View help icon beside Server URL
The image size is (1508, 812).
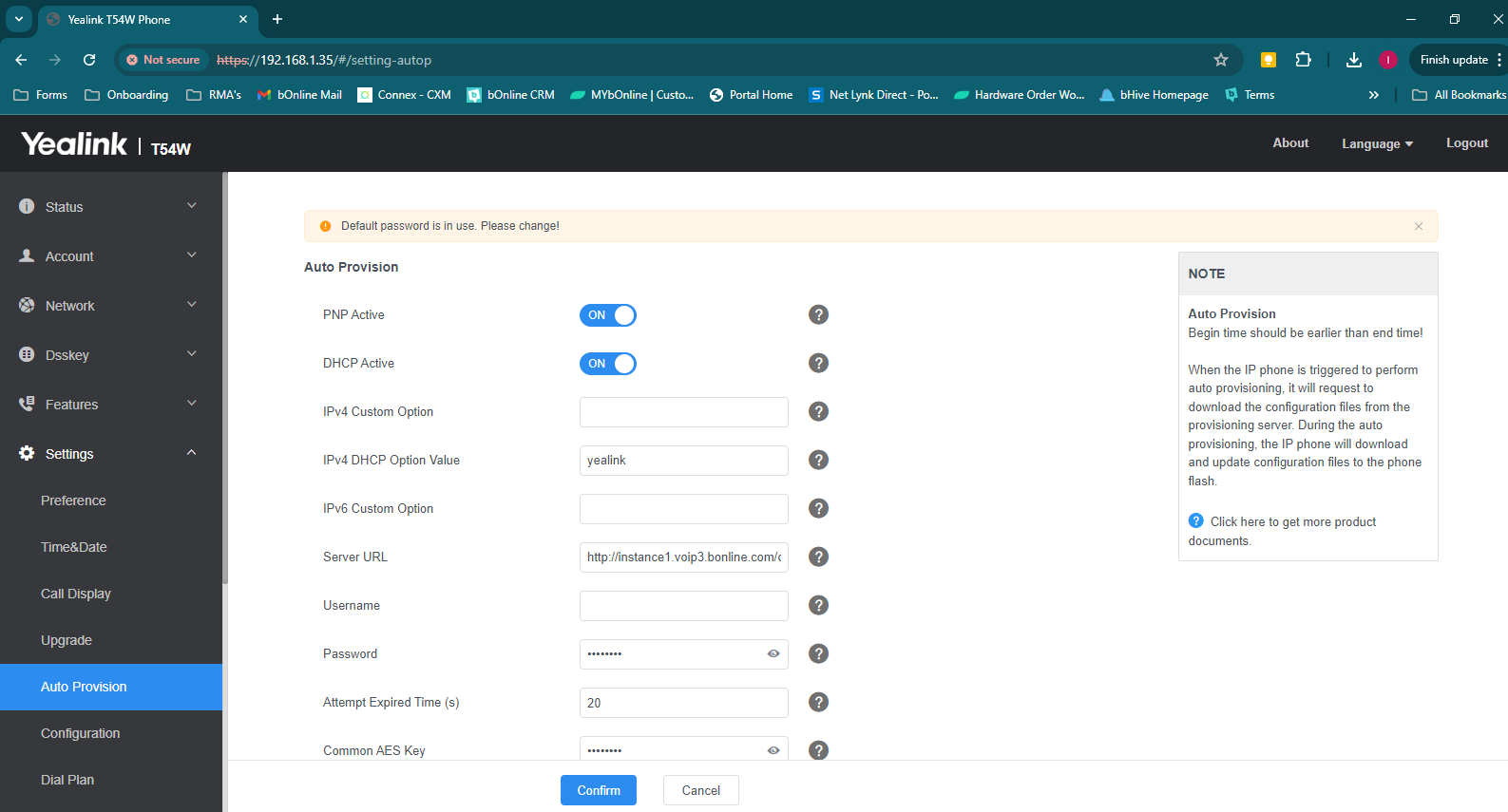[x=818, y=557]
